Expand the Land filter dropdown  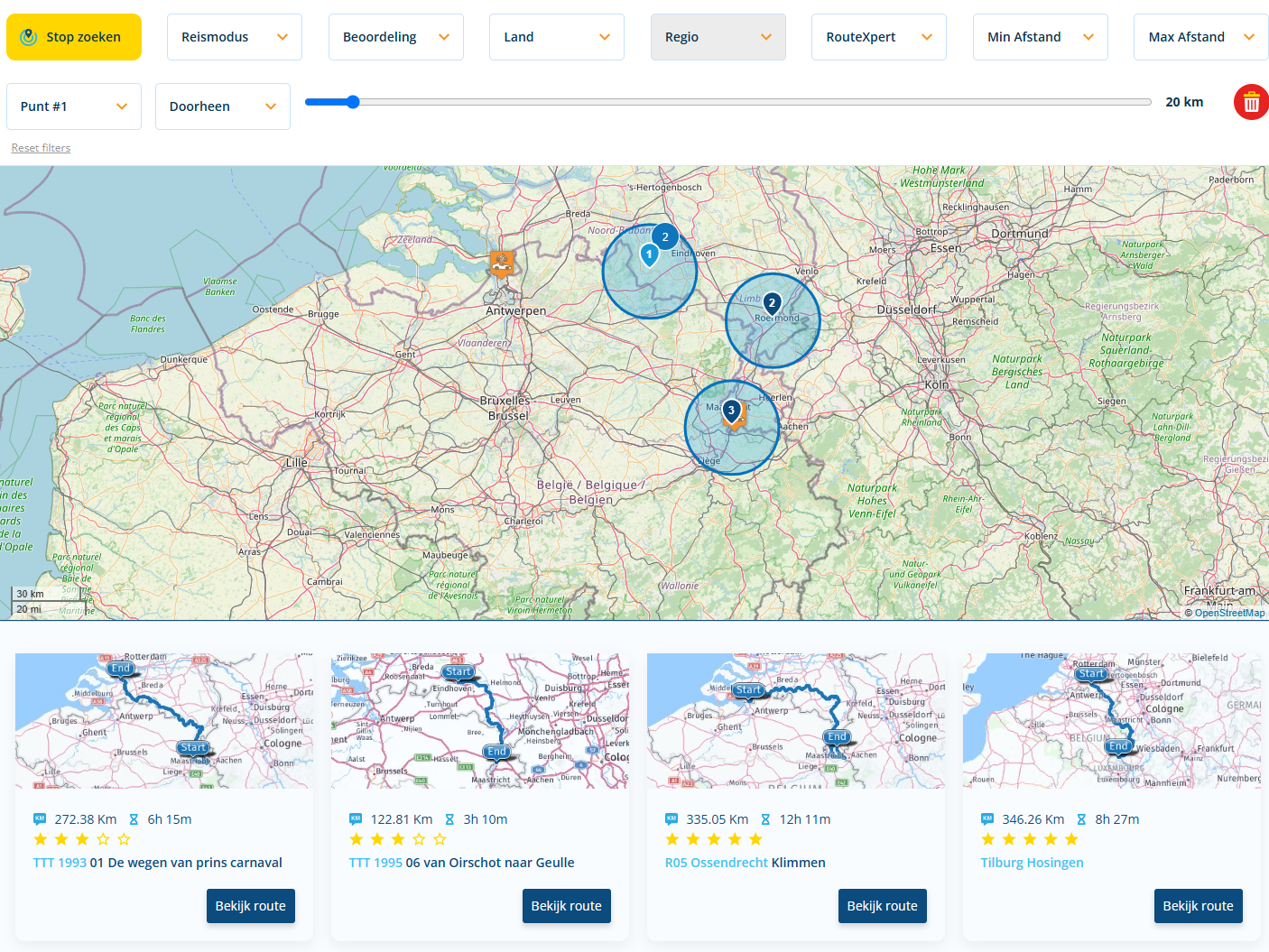pos(557,37)
